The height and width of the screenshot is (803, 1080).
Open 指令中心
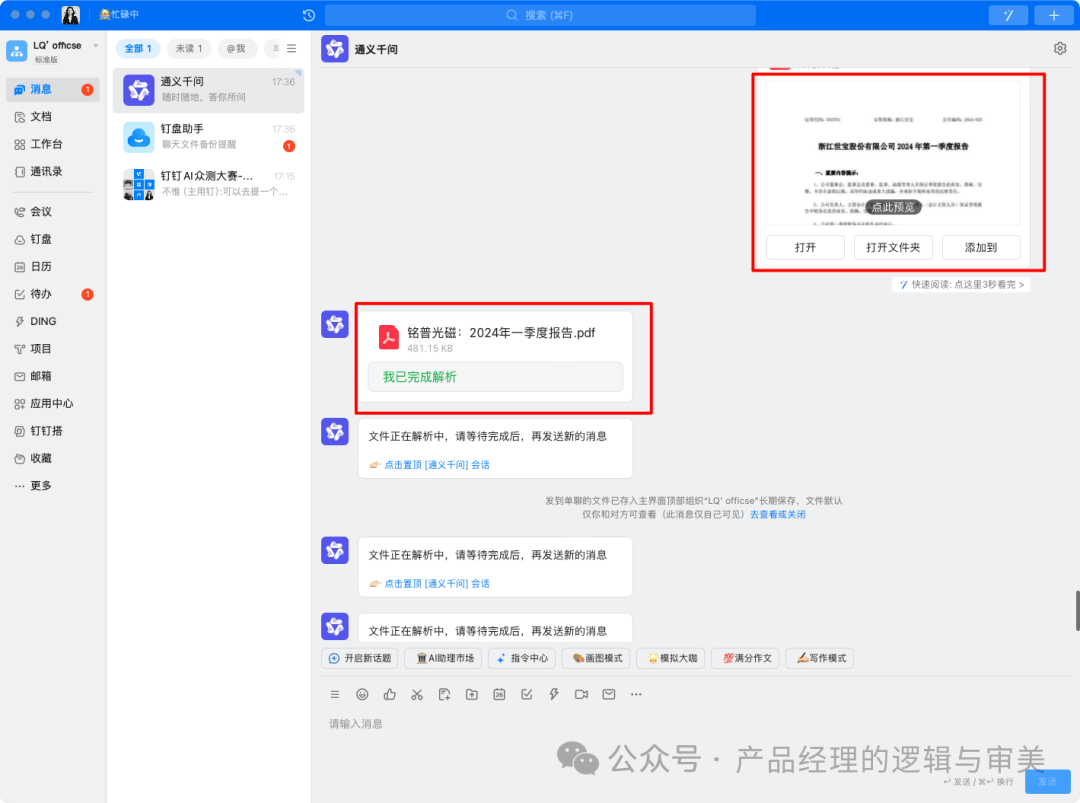coord(522,658)
